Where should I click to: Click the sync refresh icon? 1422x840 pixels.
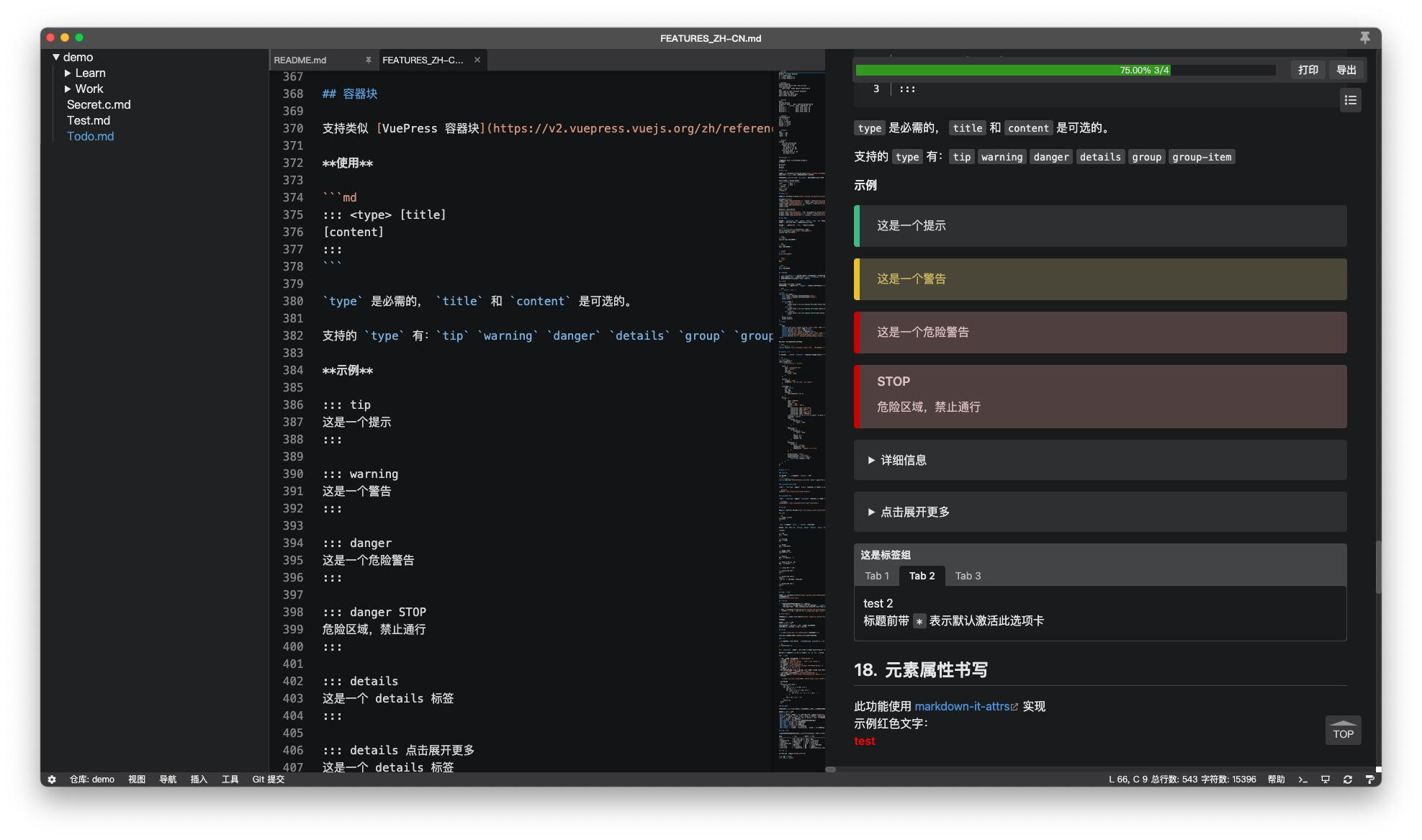click(x=1347, y=779)
